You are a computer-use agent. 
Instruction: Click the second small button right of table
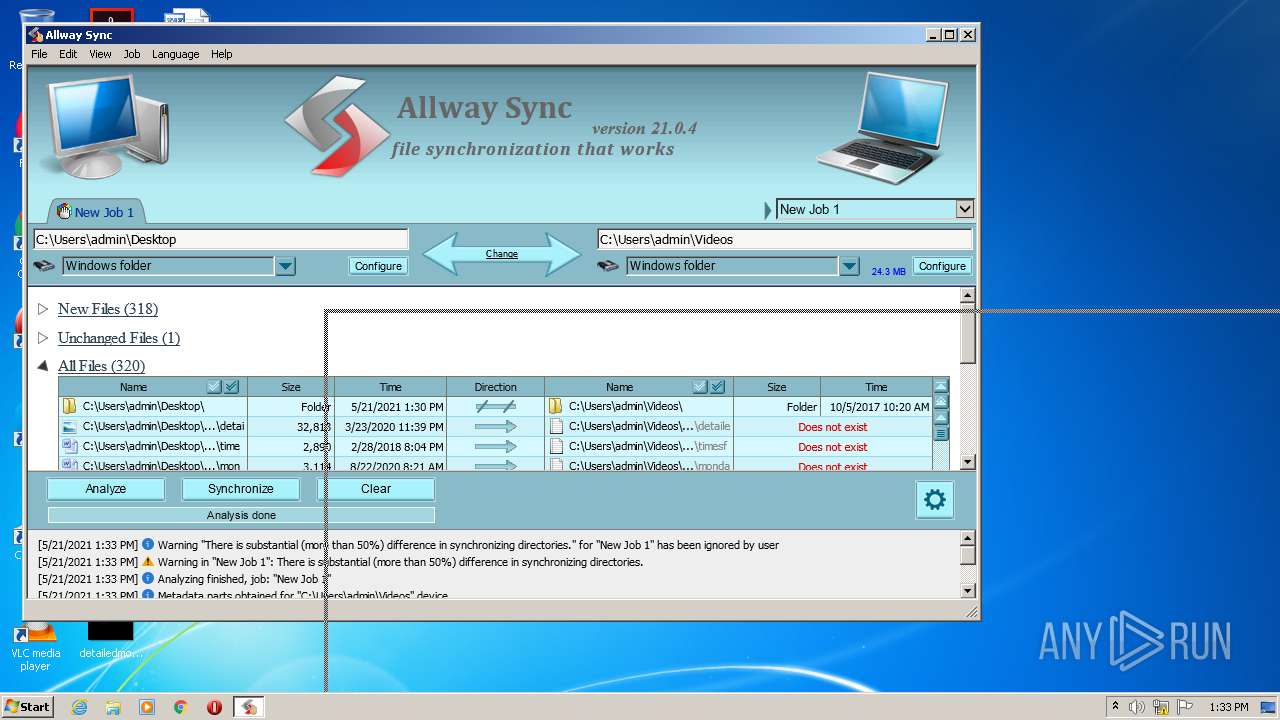940,402
